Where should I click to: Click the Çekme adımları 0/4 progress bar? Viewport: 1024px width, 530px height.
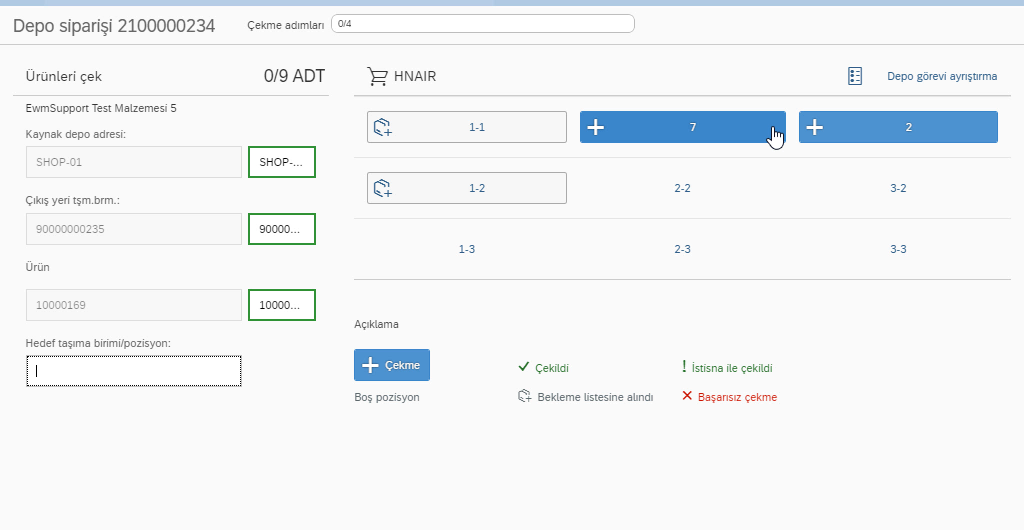pos(483,23)
